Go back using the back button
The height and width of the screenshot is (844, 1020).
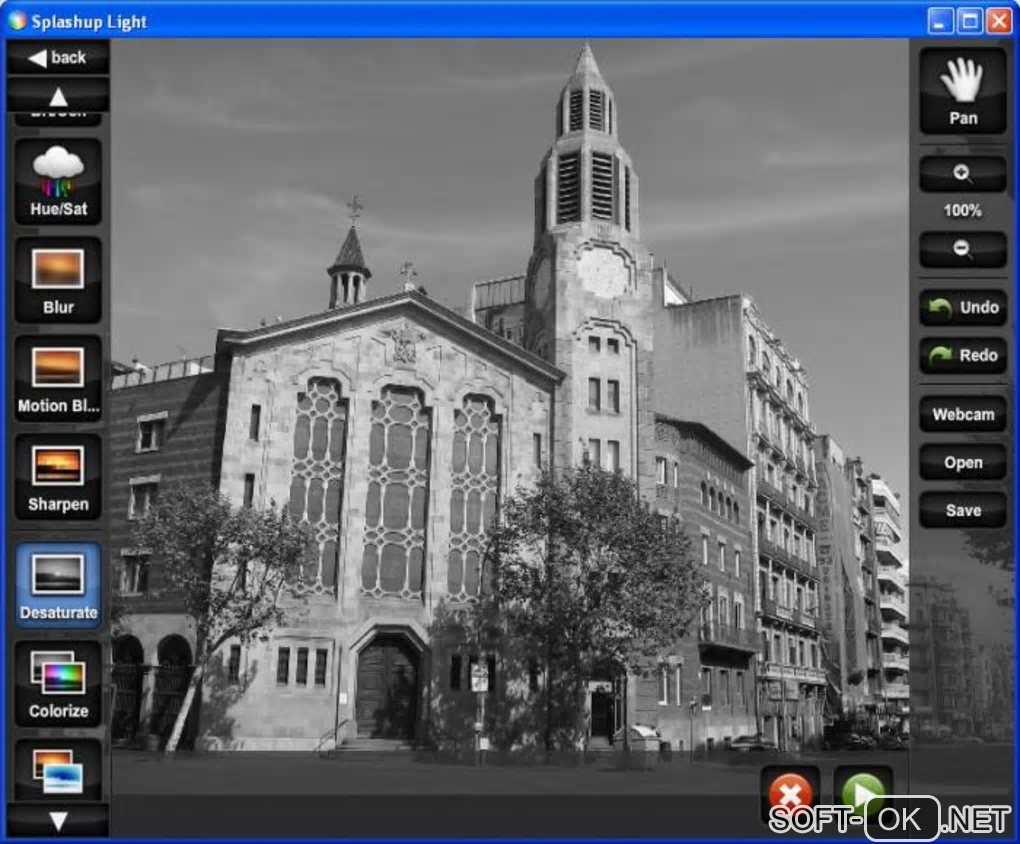pyautogui.click(x=58, y=57)
